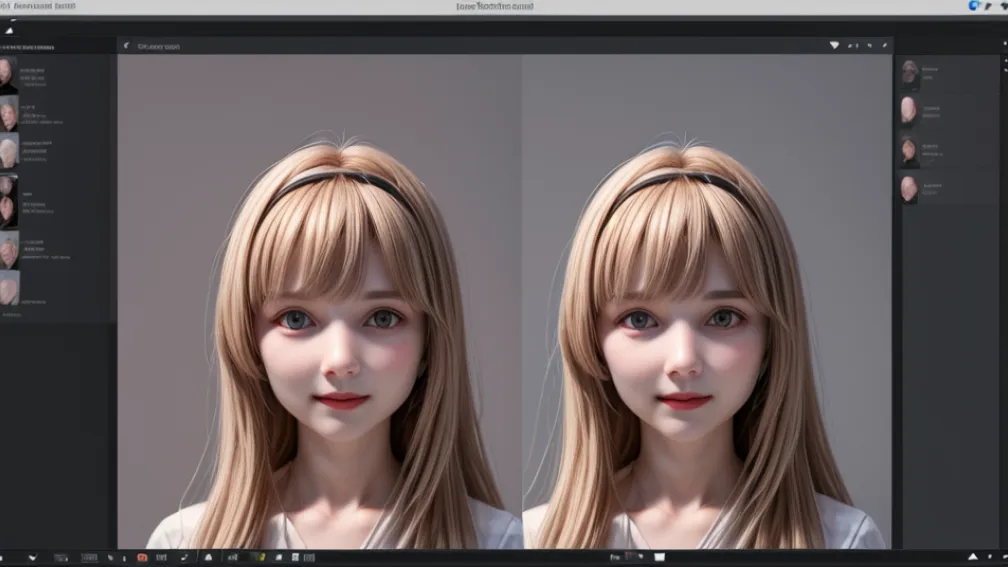Screen dimensions: 1008x567
Task: Select the last face thumbnail in left panel
Action: tap(8, 289)
